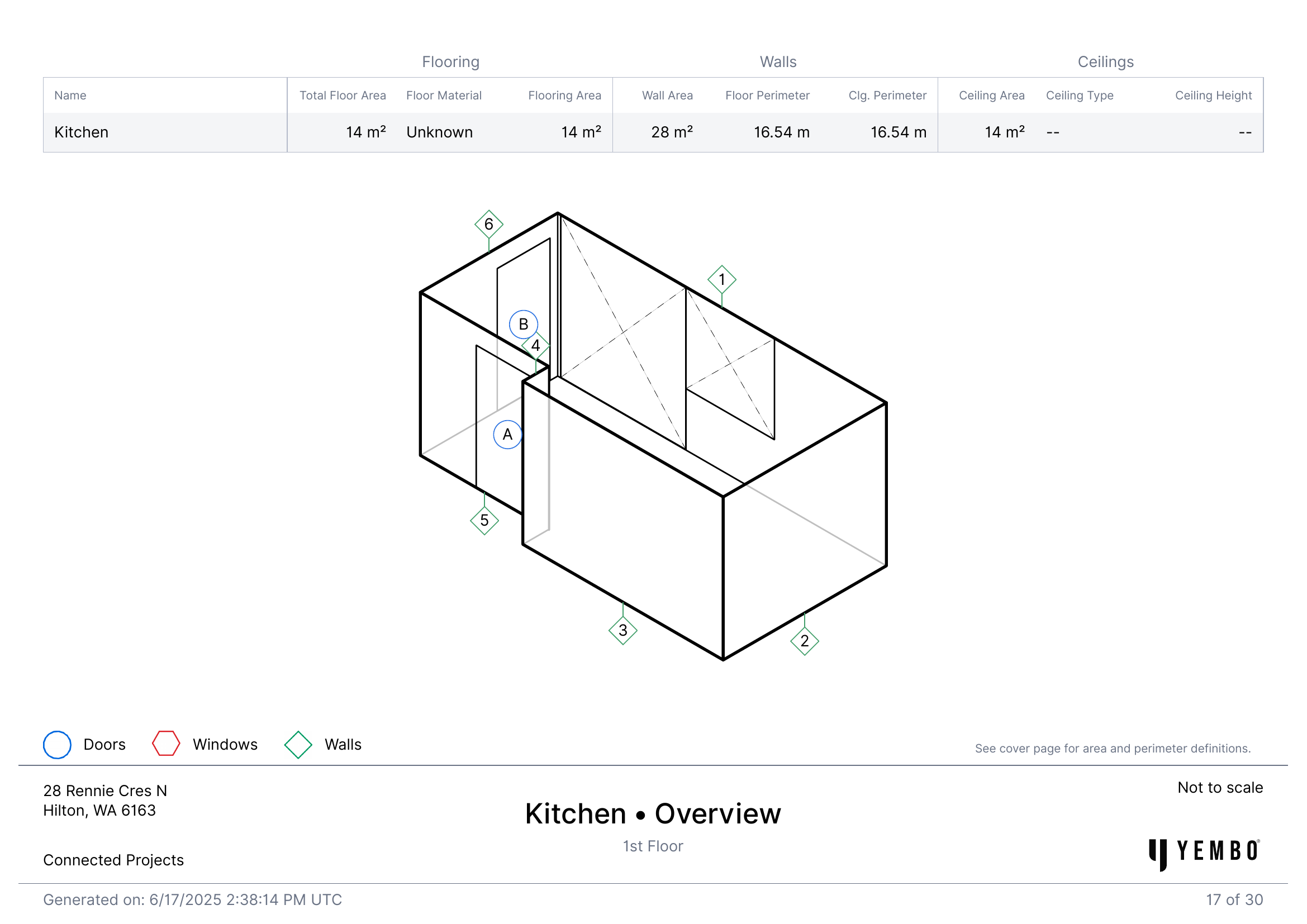Click the 1st Floor subtitle
This screenshot has width=1307, height=924.
tap(653, 846)
